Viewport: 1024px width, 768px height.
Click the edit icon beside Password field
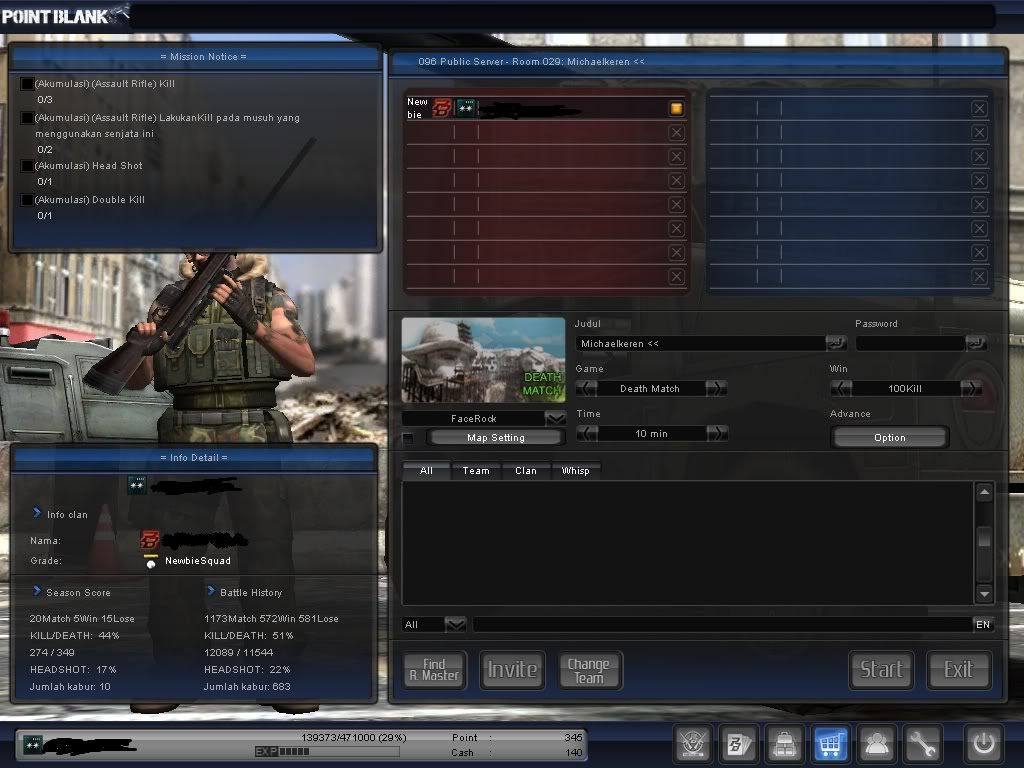pos(976,343)
